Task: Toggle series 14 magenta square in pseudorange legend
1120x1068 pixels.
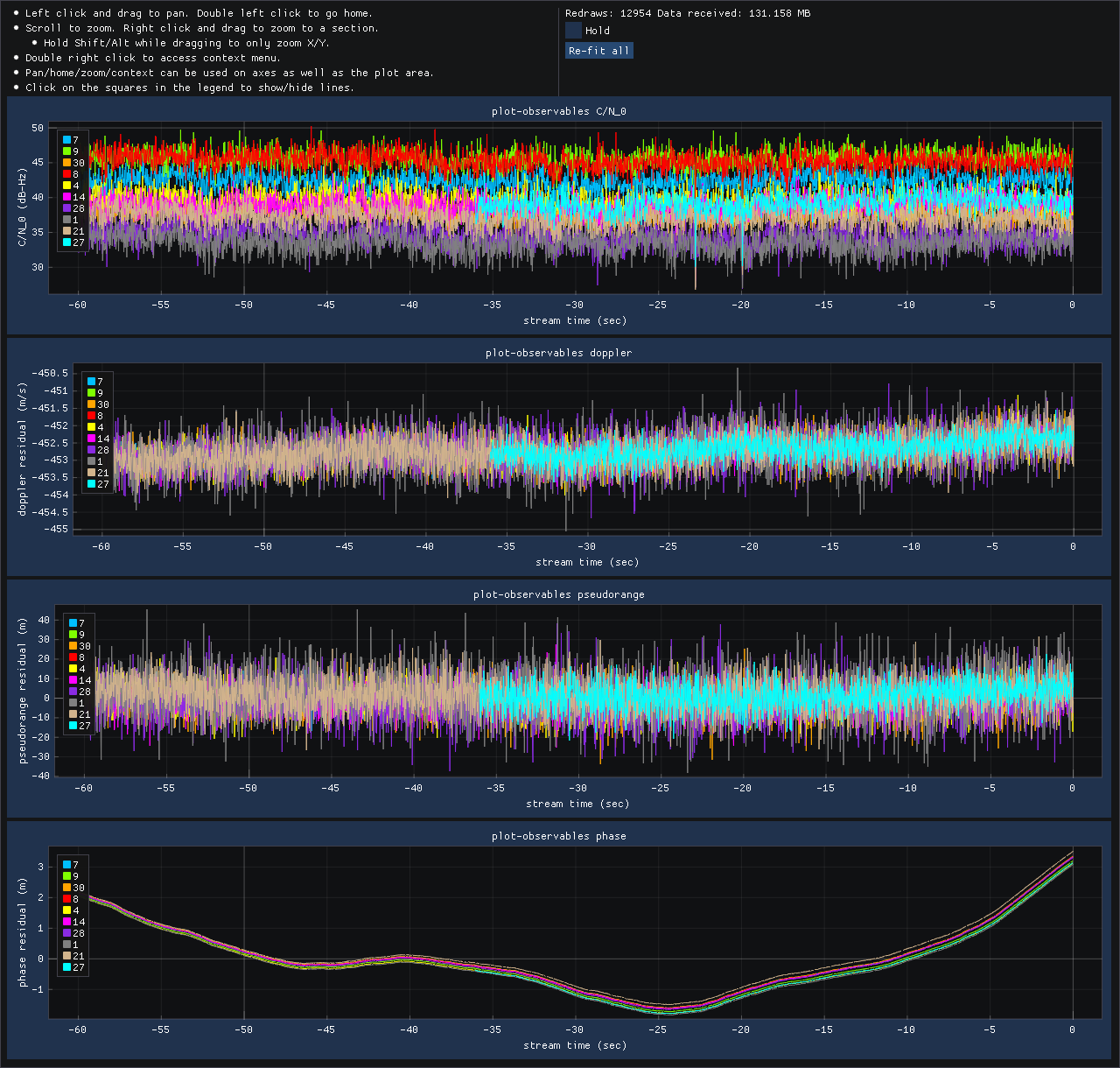Action: coord(73,680)
